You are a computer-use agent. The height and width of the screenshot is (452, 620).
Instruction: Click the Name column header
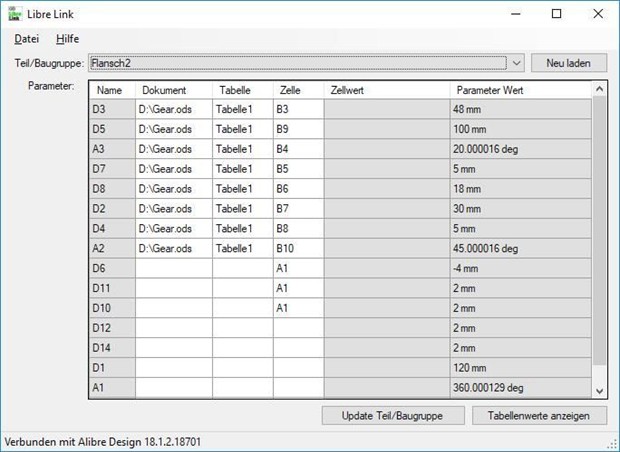pyautogui.click(x=112, y=90)
